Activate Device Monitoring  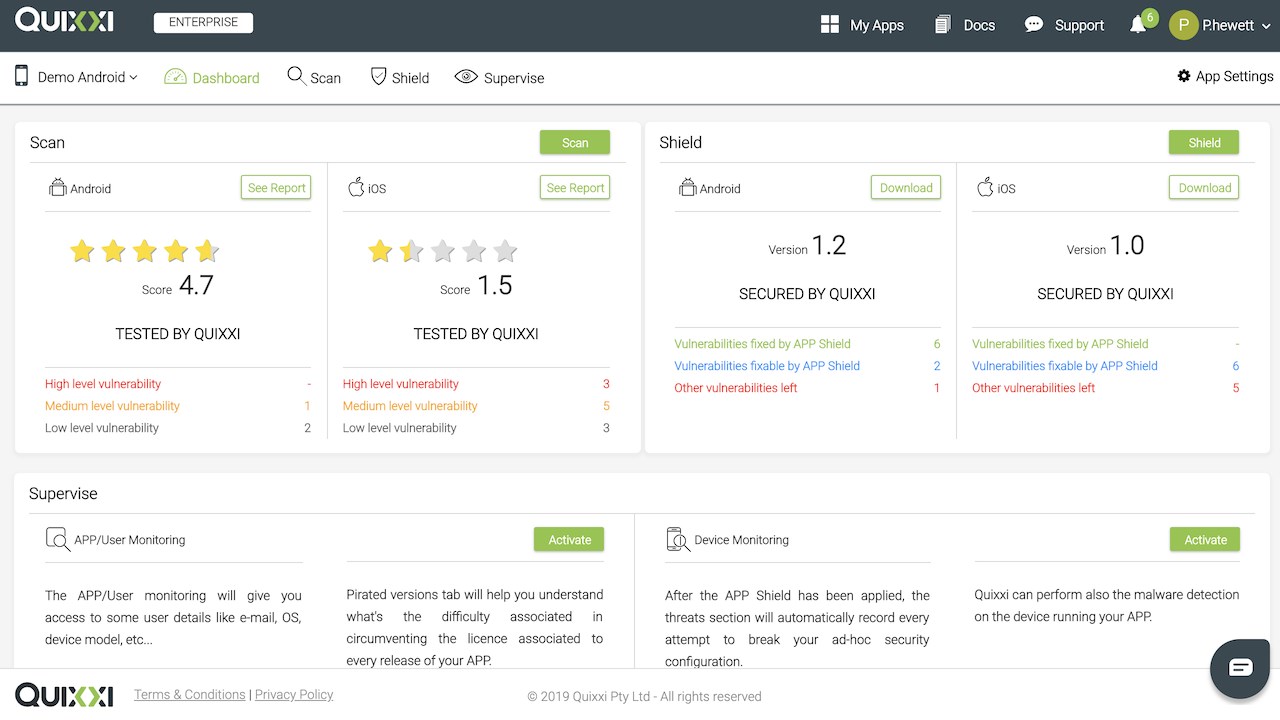[x=1205, y=539]
